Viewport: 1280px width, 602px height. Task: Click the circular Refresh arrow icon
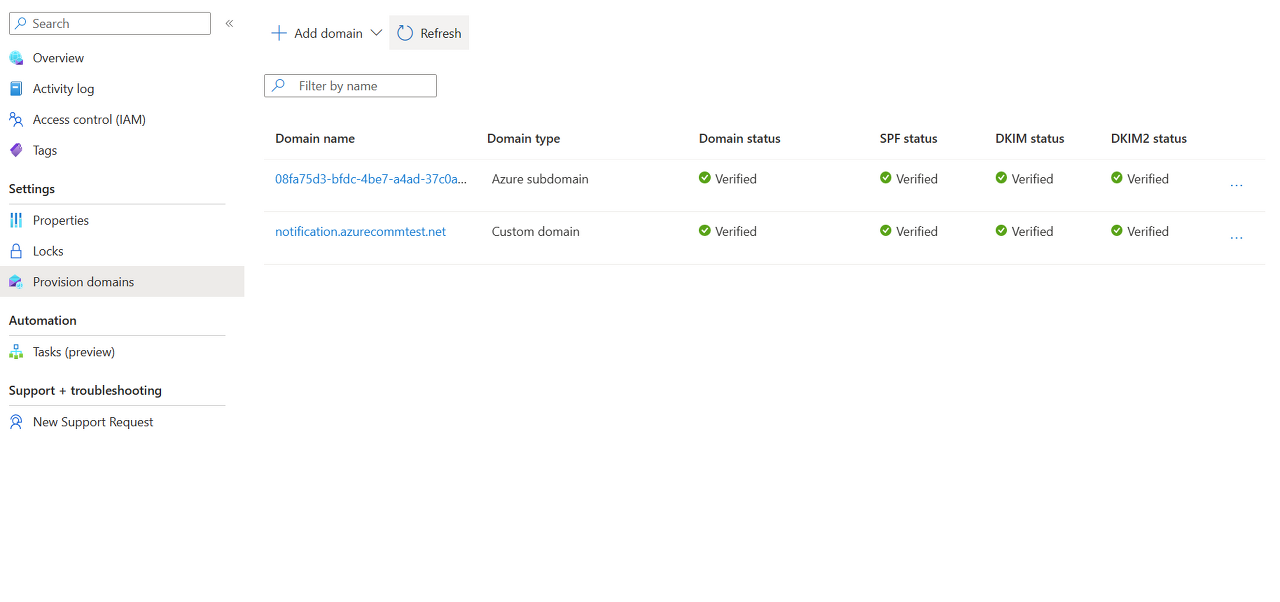(405, 33)
